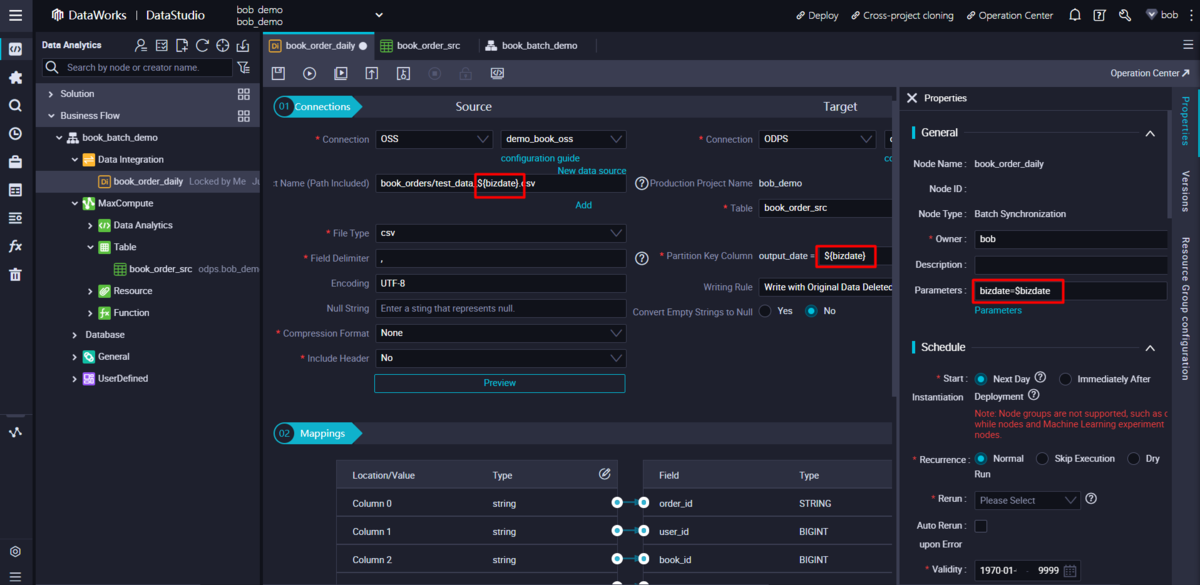1200x585 pixels.
Task: Open the function (fx) sidebar icon
Action: click(15, 246)
